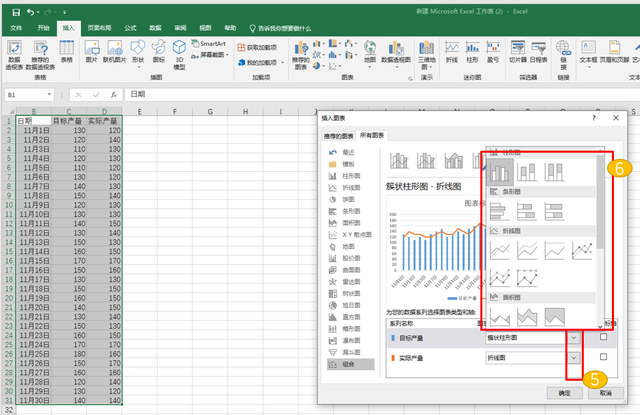
Task: Click the 确定 button
Action: point(564,392)
